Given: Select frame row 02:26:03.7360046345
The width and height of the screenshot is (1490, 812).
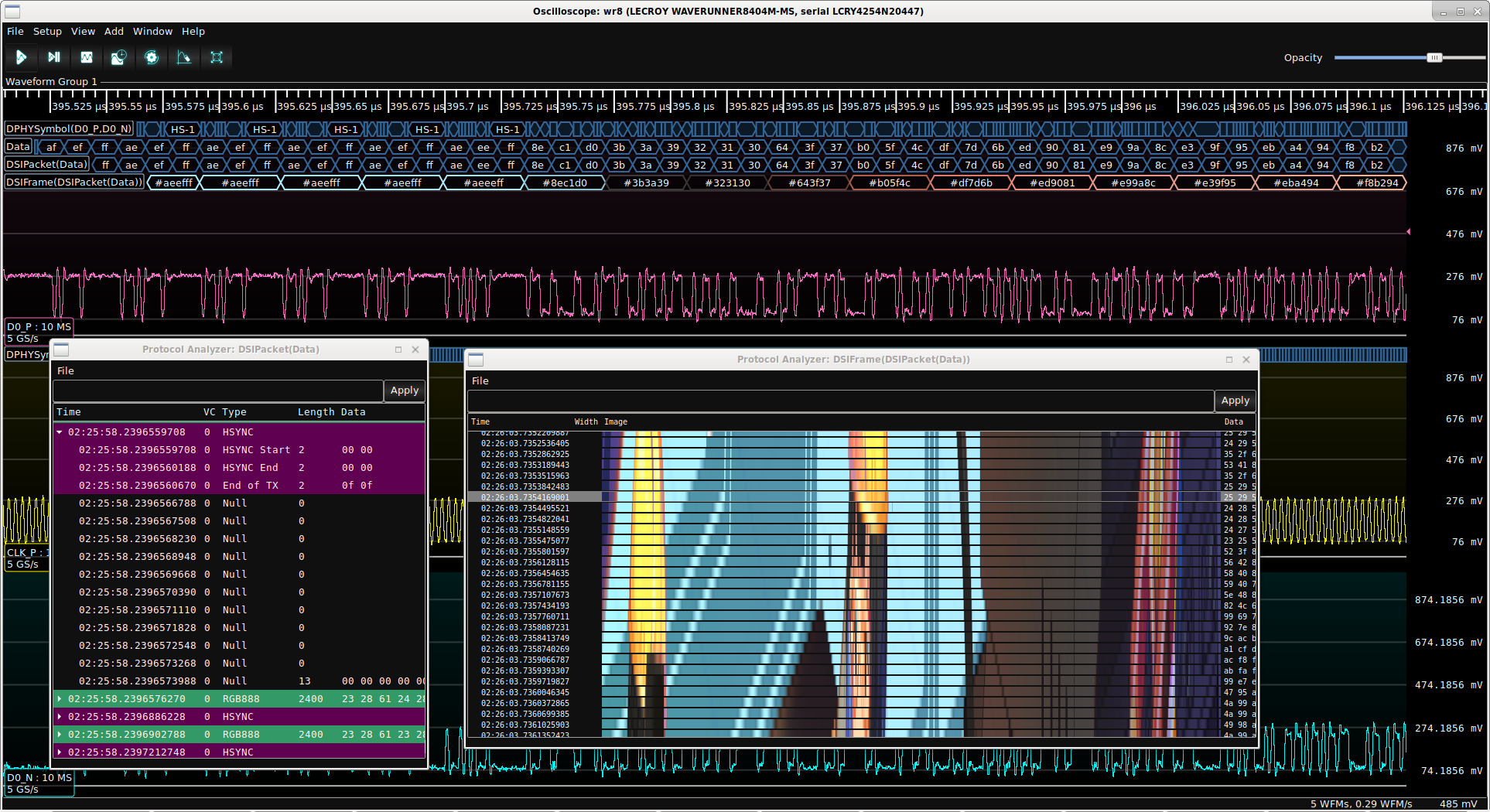Looking at the screenshot, I should click(861, 692).
